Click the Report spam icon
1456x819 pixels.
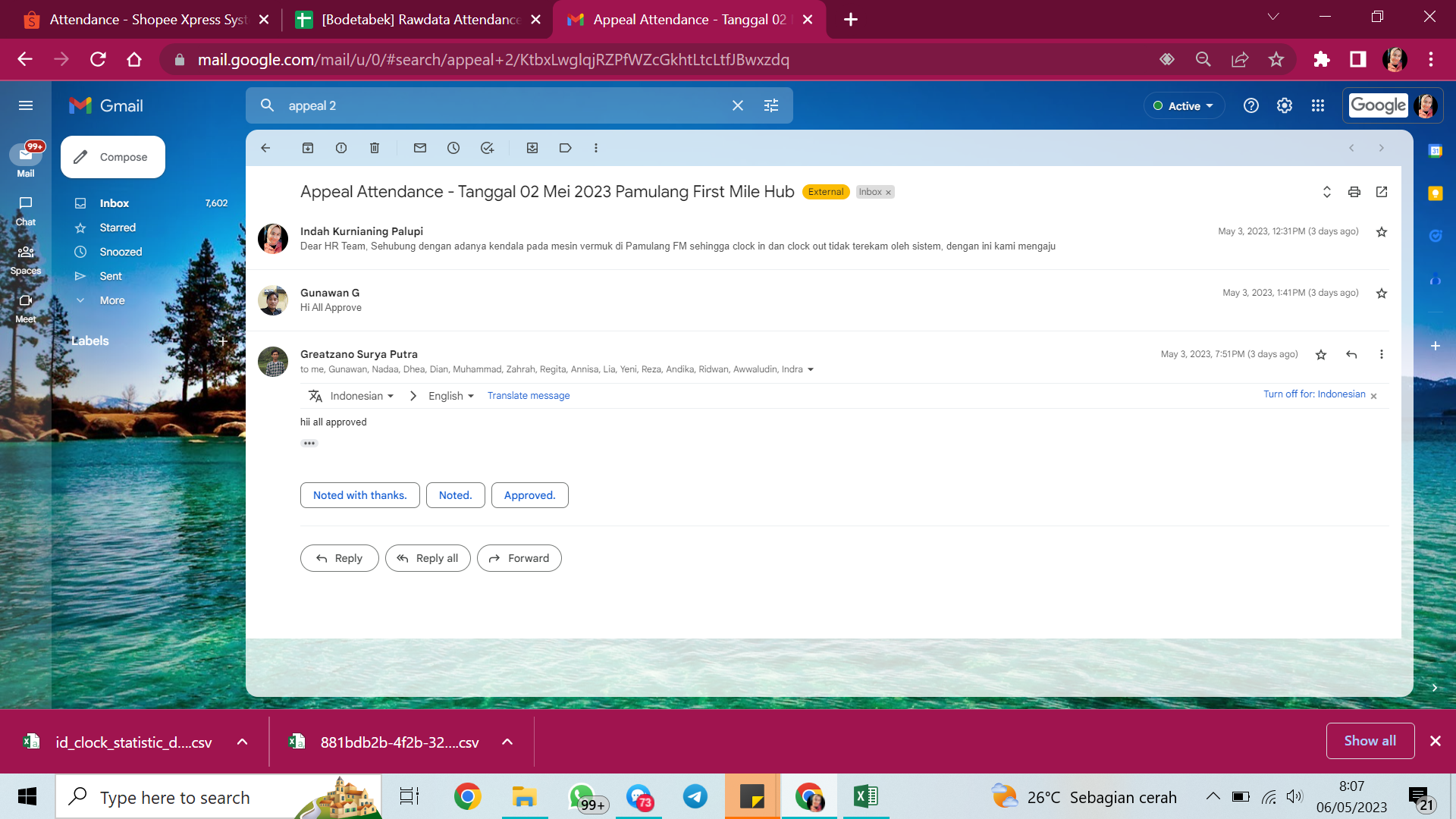pos(341,148)
